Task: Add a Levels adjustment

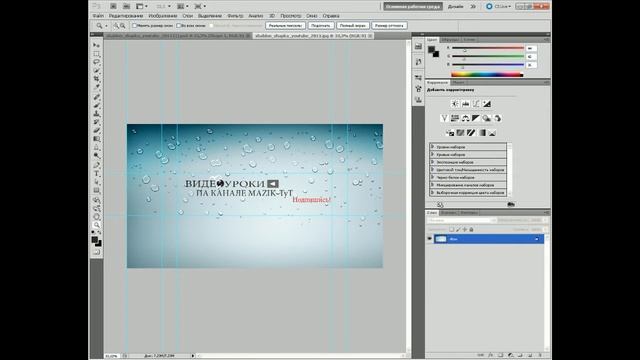Action: (465, 104)
